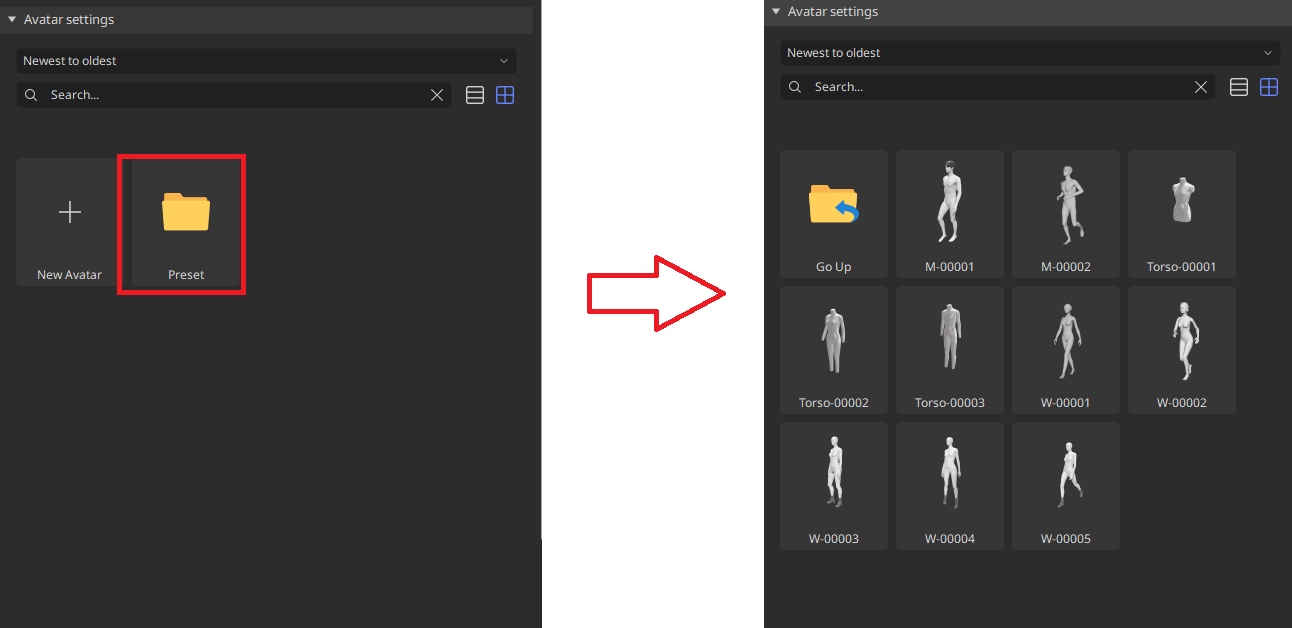Switch to list view in right panel

(1239, 87)
